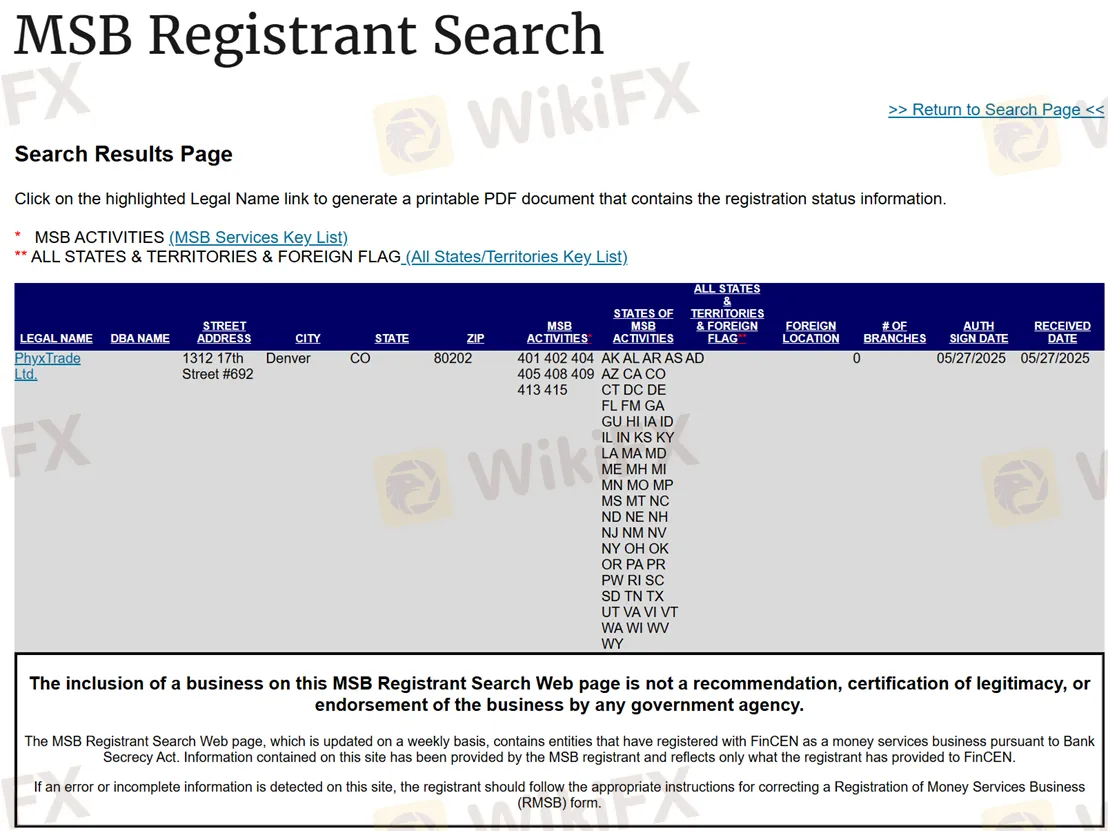Select the auth sign date 05/27/2025
The height and width of the screenshot is (831, 1108).
pyautogui.click(x=971, y=358)
